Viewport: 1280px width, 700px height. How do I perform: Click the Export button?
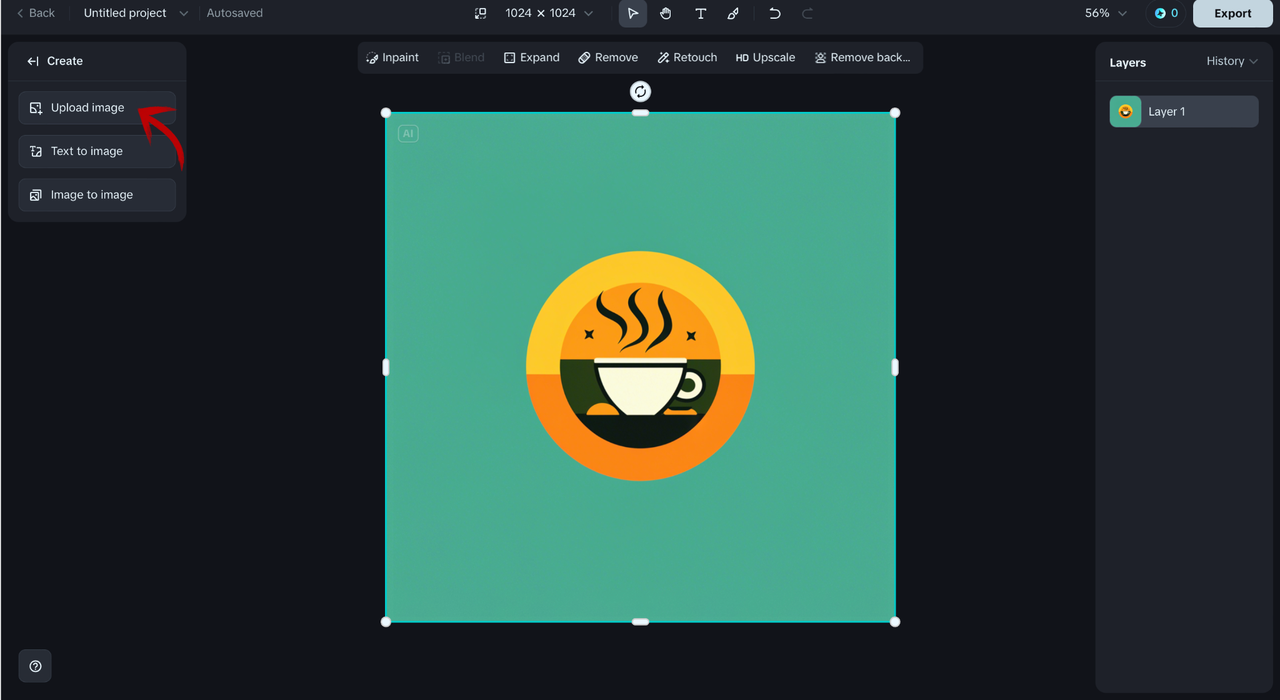[x=1233, y=13]
